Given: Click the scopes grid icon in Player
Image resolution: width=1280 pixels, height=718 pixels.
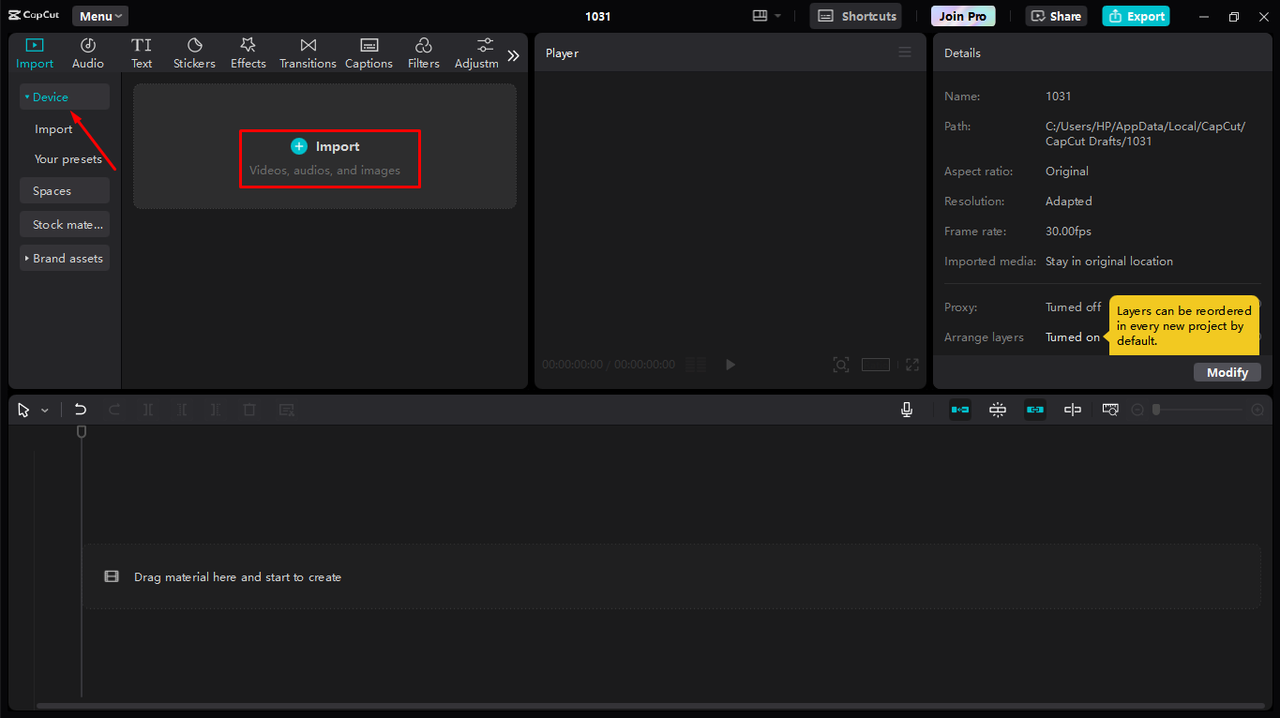Looking at the screenshot, I should tap(697, 365).
